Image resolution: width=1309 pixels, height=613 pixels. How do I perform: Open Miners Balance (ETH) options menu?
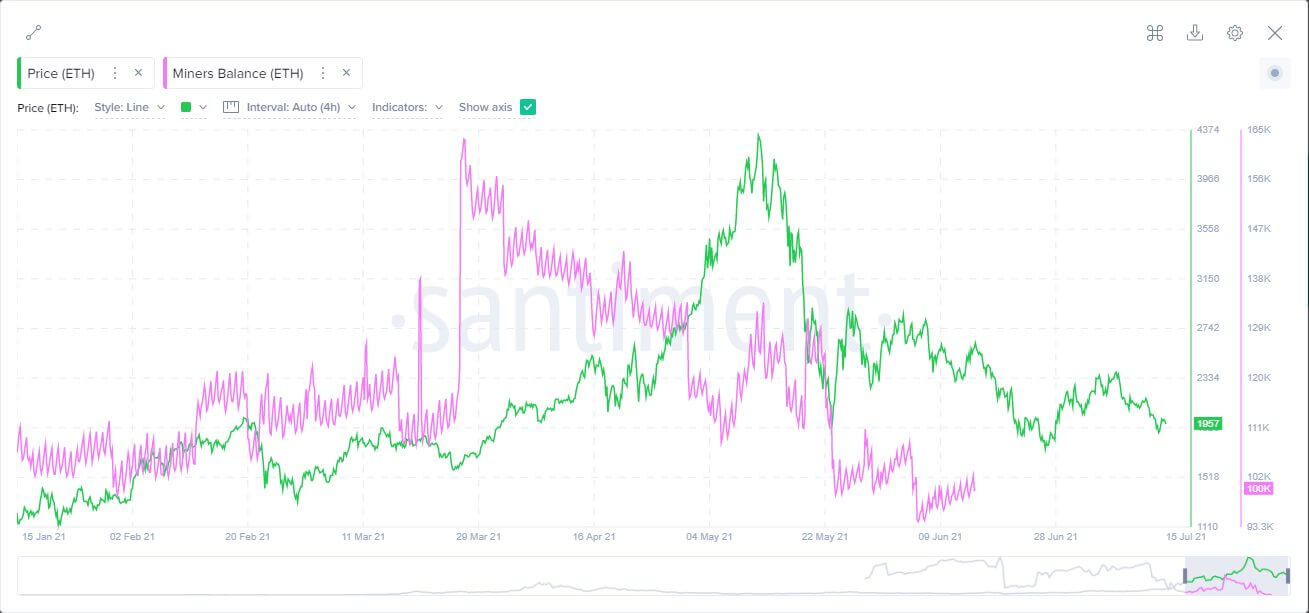pos(323,73)
